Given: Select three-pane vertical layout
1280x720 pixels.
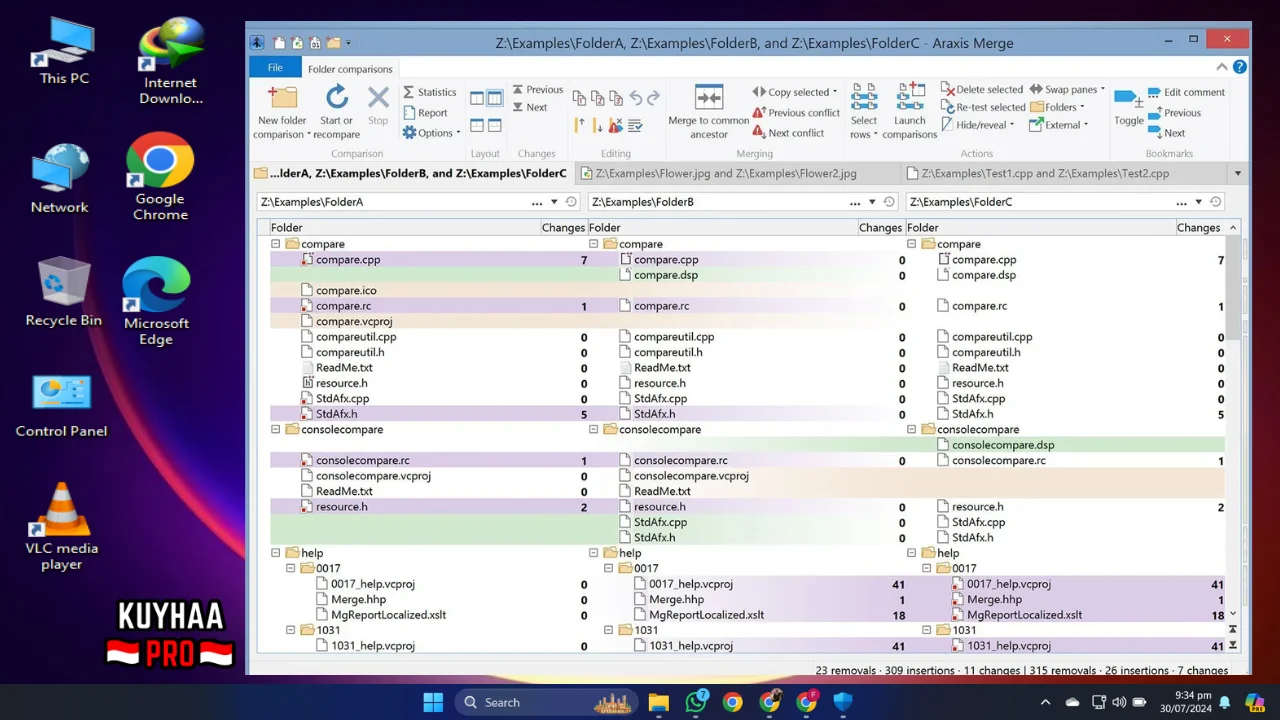Looking at the screenshot, I should point(494,98).
